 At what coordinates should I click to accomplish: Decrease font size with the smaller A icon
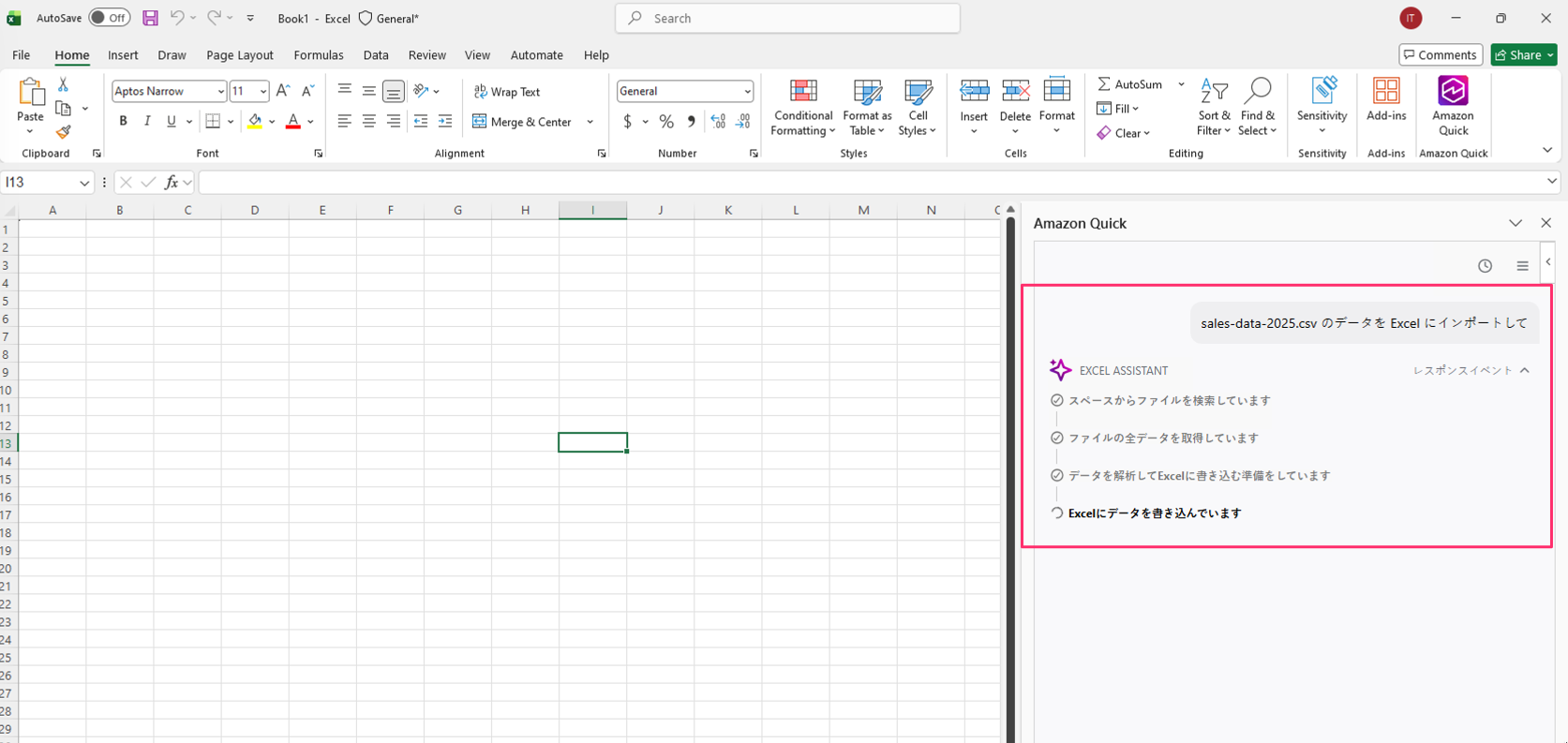[x=307, y=91]
